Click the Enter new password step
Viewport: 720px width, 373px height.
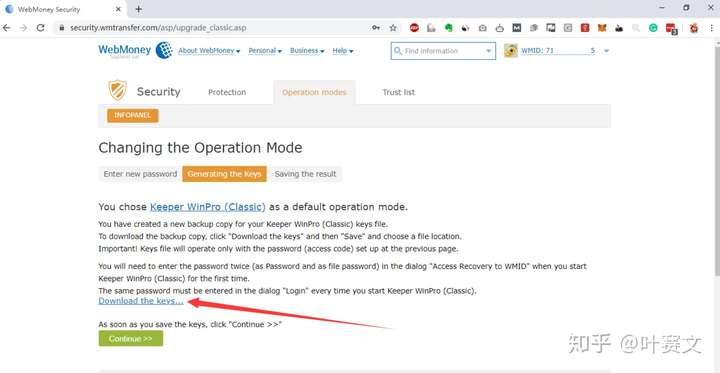click(x=140, y=174)
